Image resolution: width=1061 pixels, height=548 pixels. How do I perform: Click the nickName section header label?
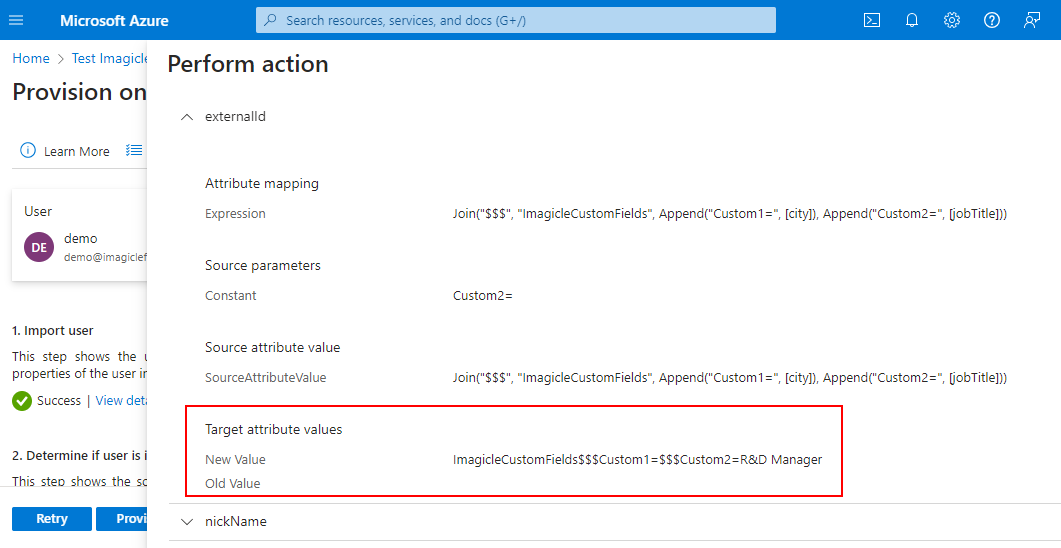(235, 521)
